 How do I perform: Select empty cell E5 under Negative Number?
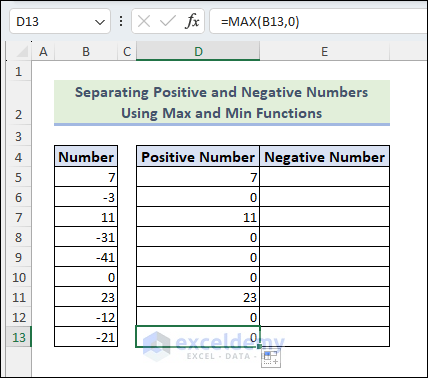[x=324, y=177]
